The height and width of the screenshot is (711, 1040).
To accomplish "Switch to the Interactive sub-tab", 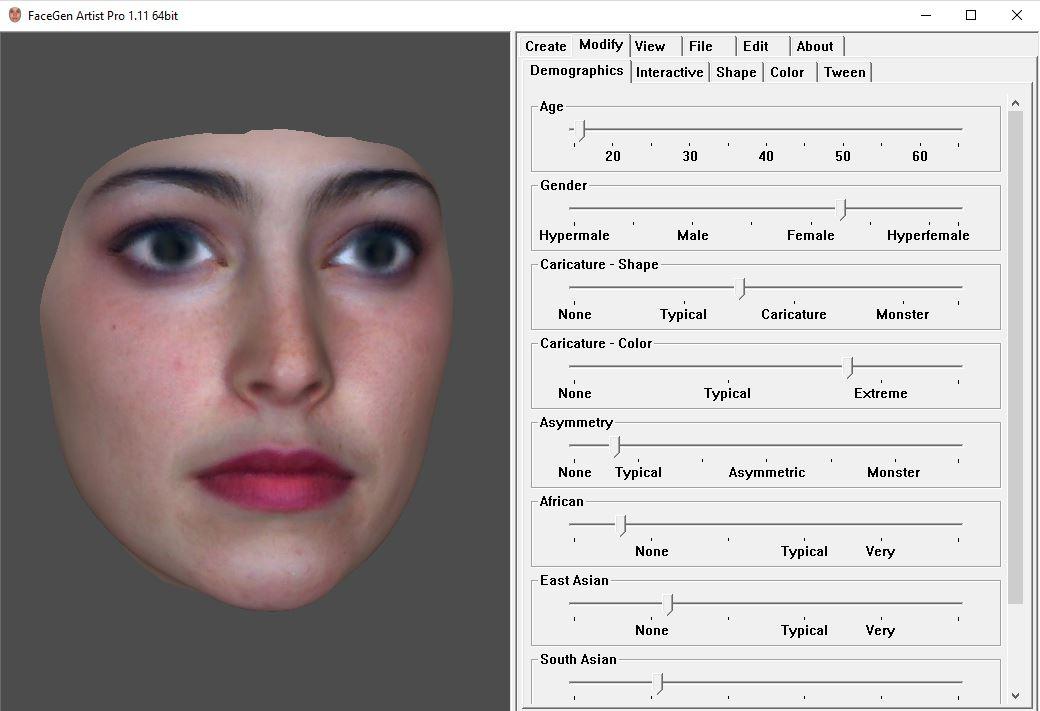I will (x=669, y=72).
